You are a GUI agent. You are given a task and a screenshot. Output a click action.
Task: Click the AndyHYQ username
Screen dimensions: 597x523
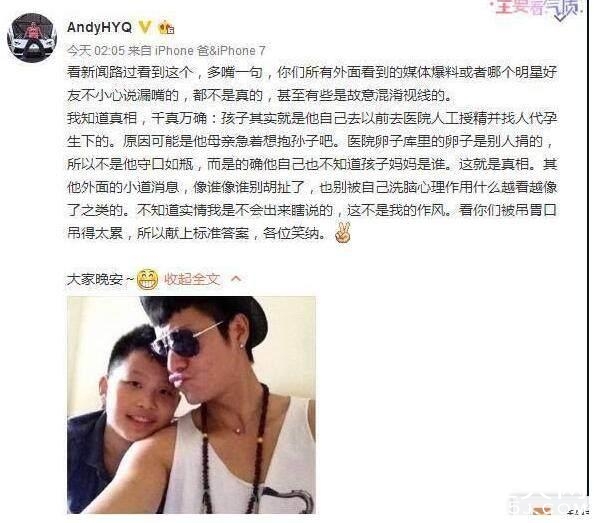coord(99,27)
